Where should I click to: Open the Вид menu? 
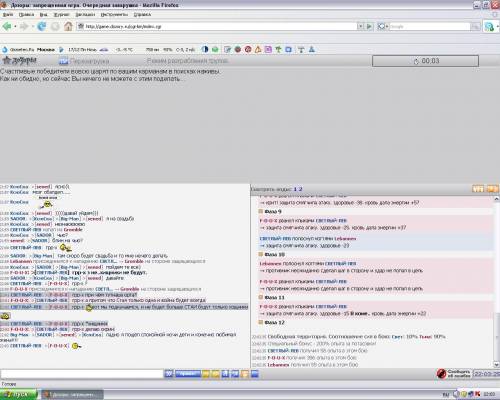pos(44,15)
